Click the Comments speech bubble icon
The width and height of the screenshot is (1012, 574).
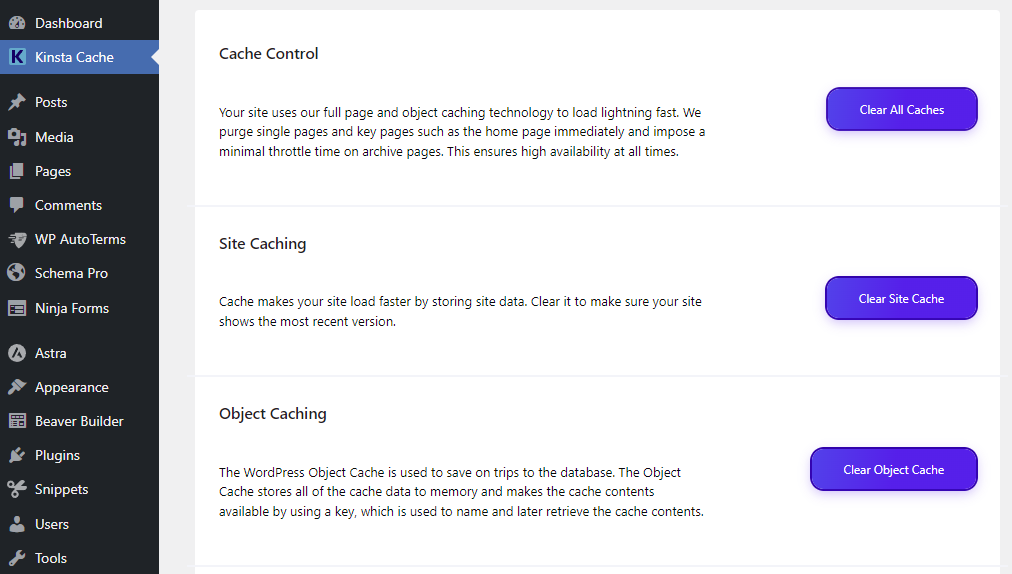(17, 205)
